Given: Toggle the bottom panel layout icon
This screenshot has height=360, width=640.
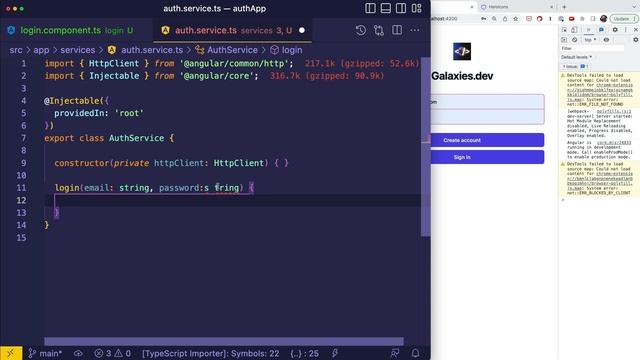Looking at the screenshot, I should 386,8.
